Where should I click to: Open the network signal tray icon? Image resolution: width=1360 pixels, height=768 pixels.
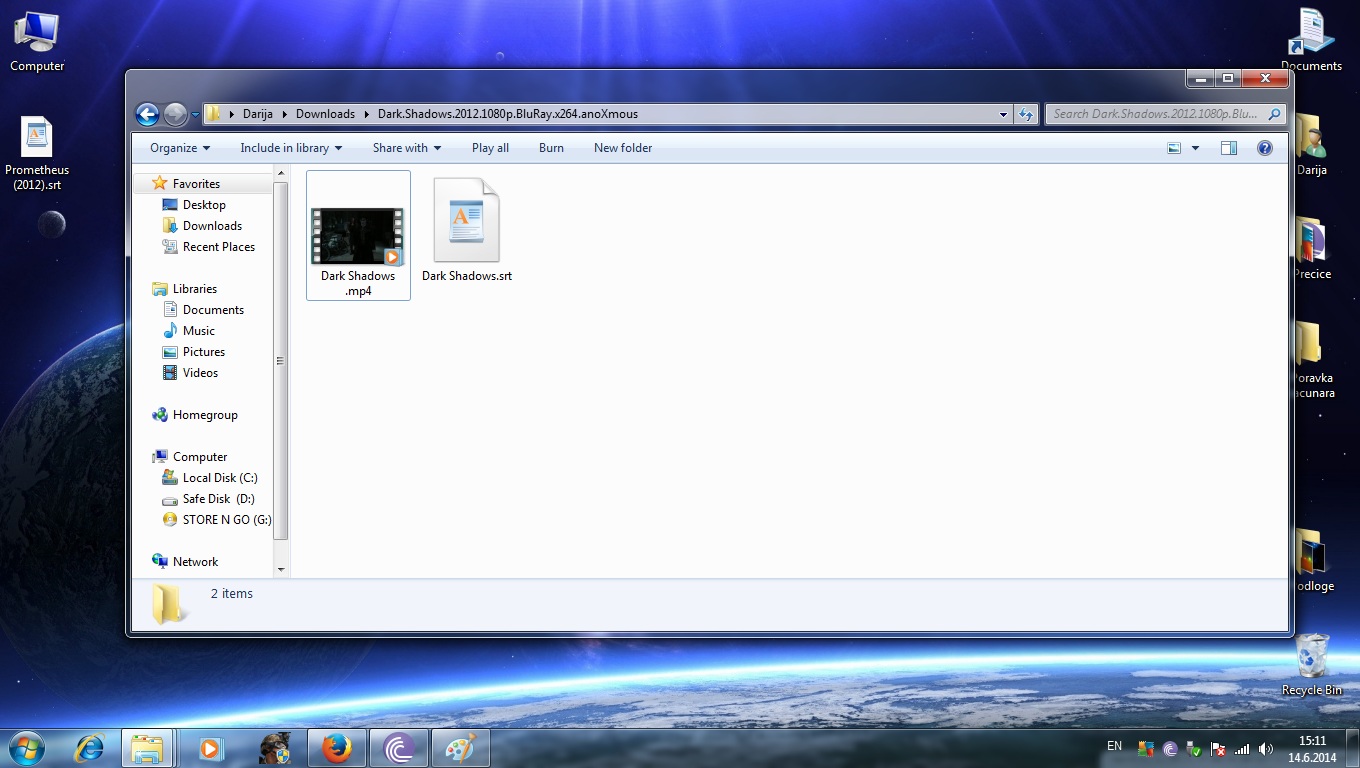point(1243,749)
